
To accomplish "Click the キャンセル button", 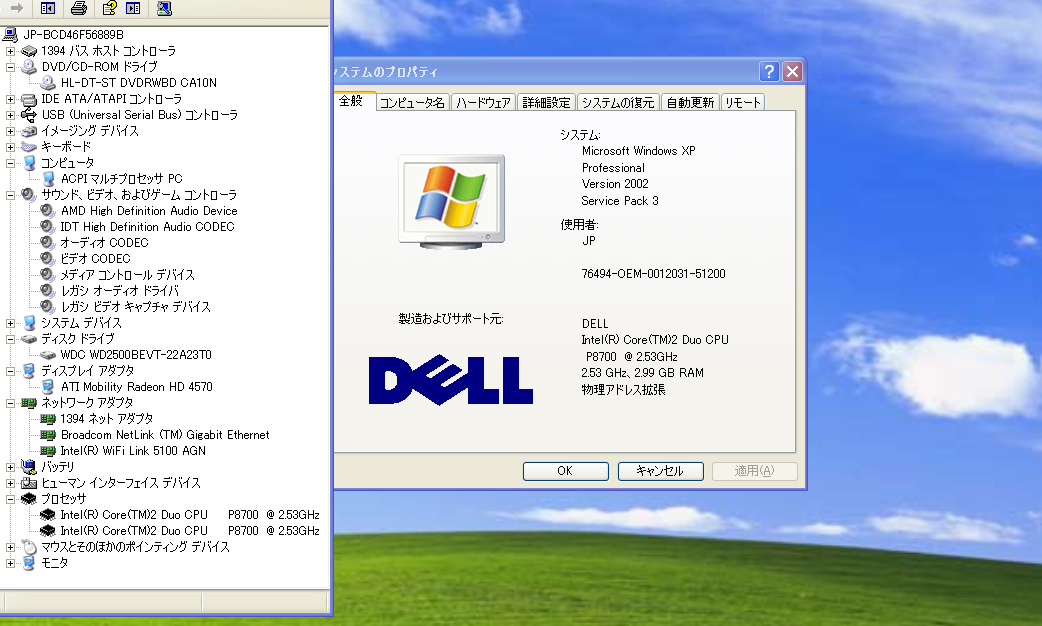I will [x=660, y=471].
